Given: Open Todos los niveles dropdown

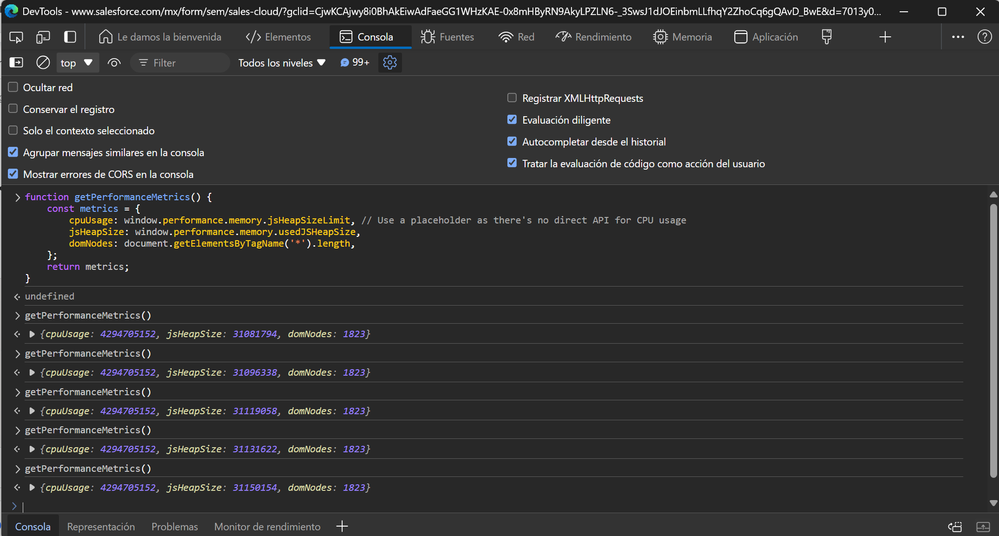Looking at the screenshot, I should (x=282, y=63).
